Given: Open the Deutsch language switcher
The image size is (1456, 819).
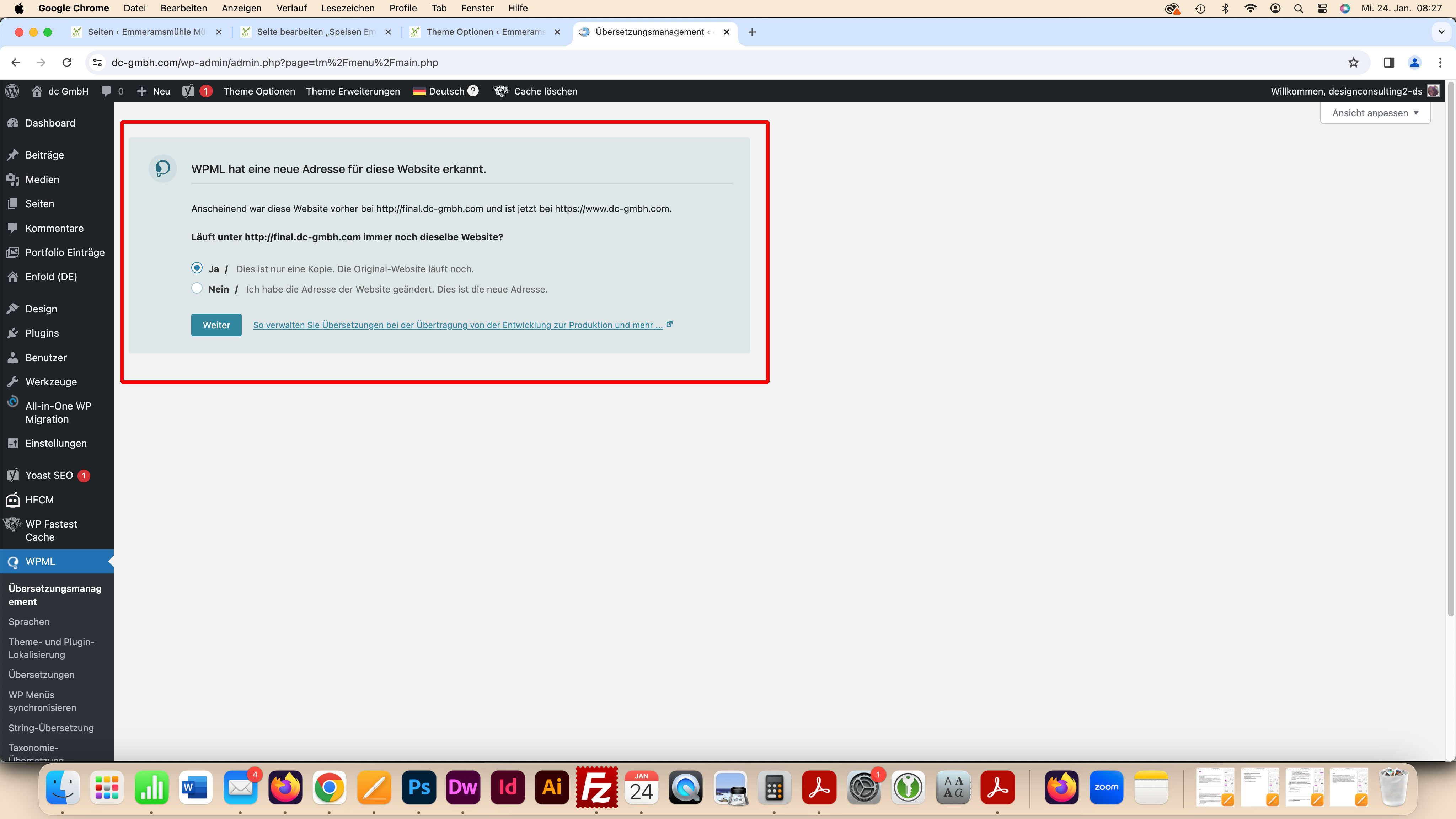Looking at the screenshot, I should (x=439, y=91).
